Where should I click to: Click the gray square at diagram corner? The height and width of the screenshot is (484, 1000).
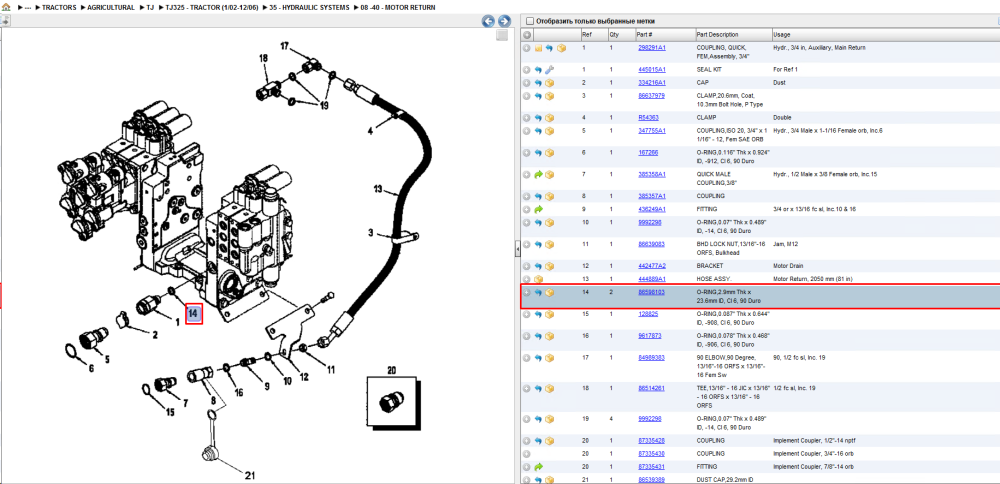[x=503, y=35]
